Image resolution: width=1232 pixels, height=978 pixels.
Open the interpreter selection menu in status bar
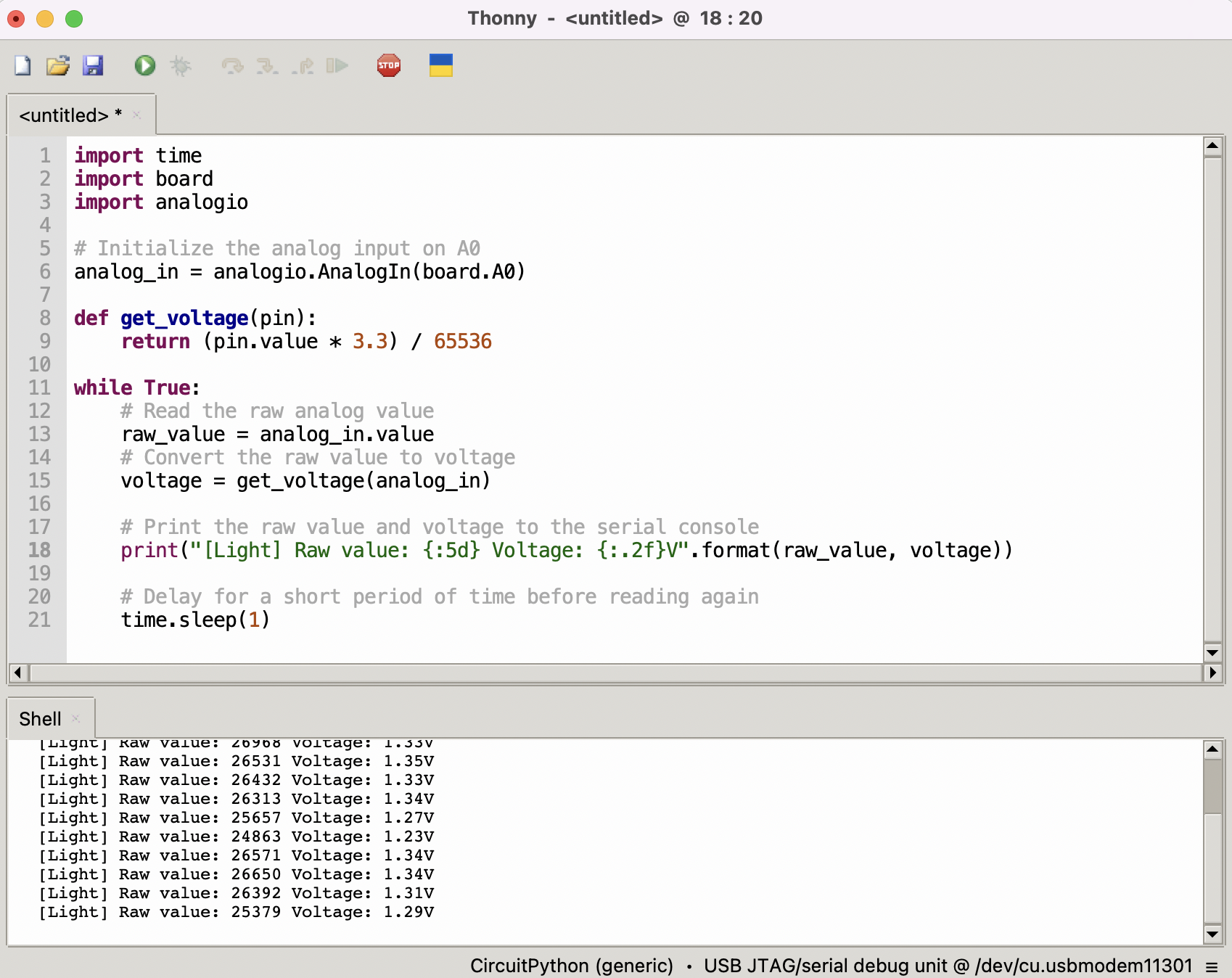[1212, 966]
